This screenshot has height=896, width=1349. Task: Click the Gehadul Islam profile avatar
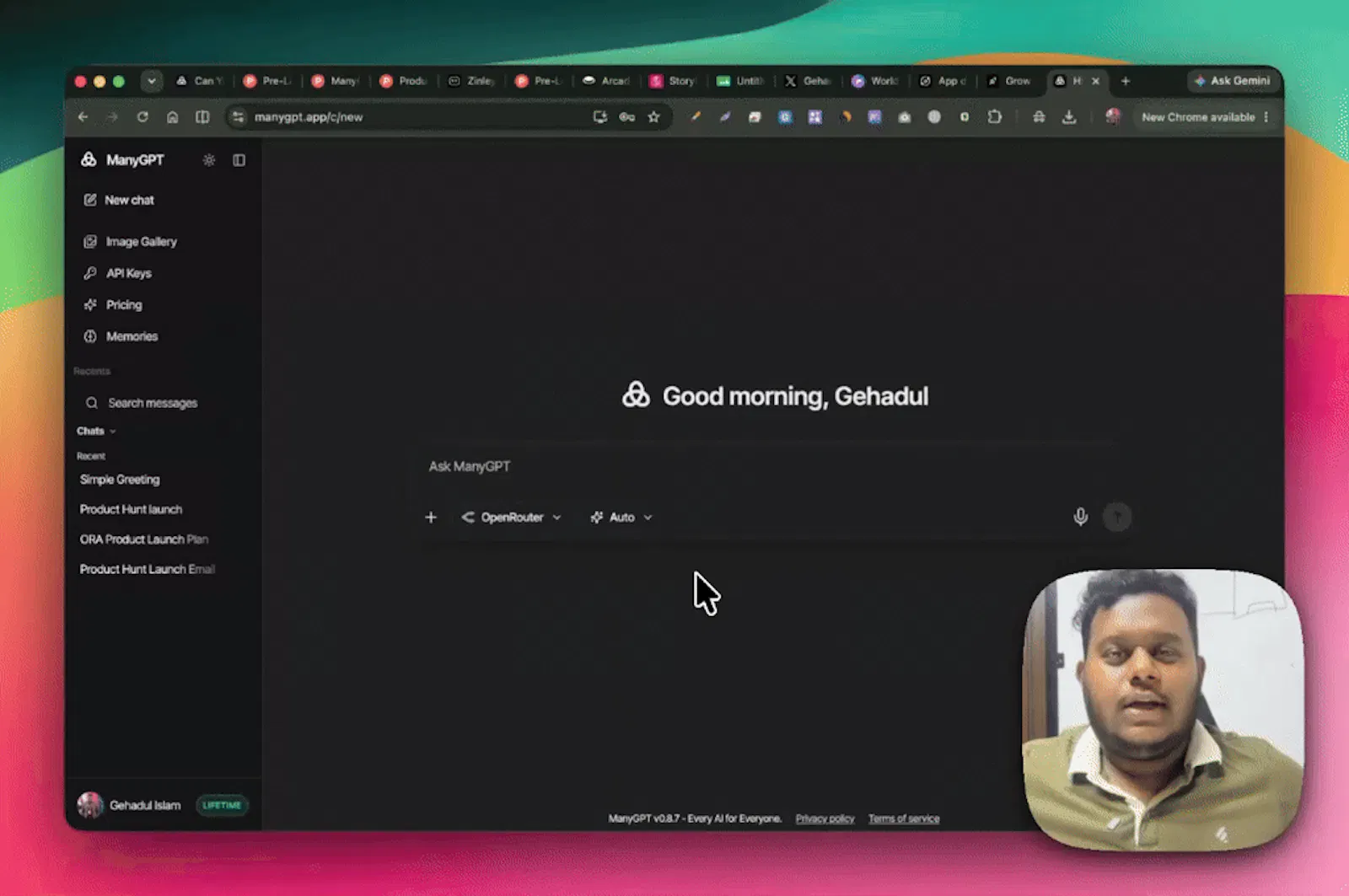(x=90, y=805)
